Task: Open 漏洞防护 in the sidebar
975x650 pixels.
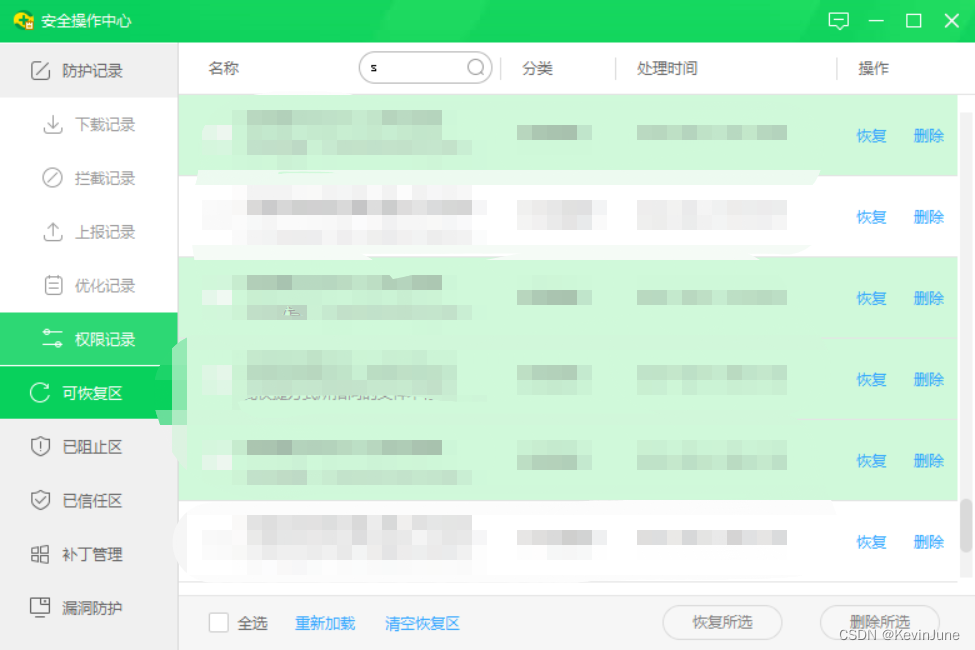Action: click(x=89, y=608)
